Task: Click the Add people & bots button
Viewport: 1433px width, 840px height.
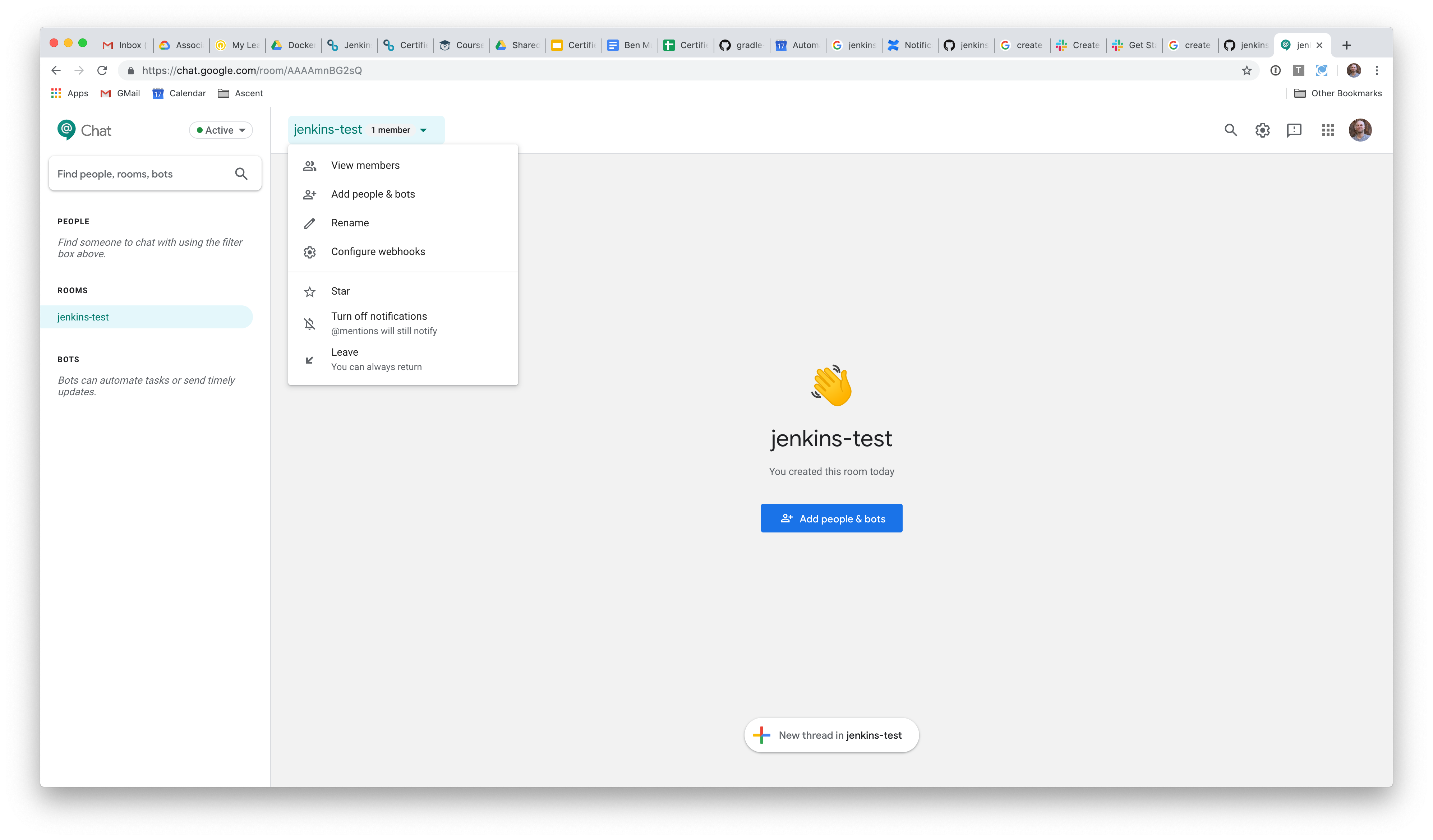Action: 831,518
